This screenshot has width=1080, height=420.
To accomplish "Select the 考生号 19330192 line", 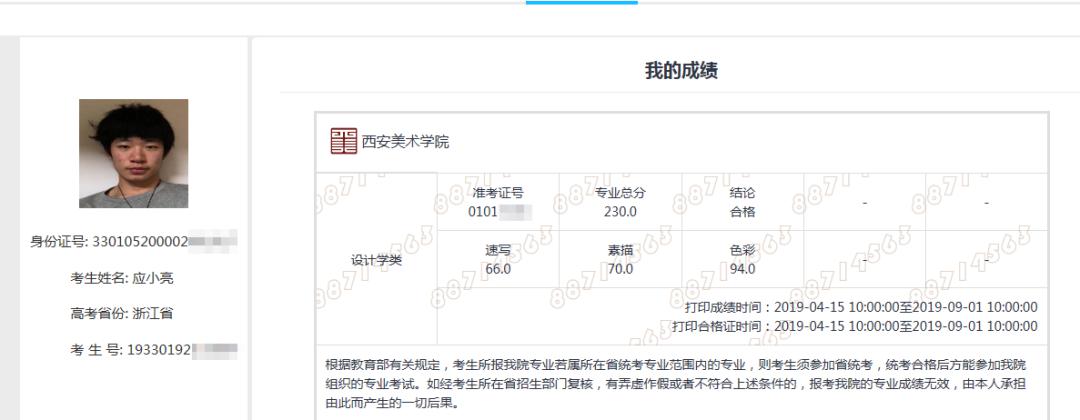I will [154, 350].
